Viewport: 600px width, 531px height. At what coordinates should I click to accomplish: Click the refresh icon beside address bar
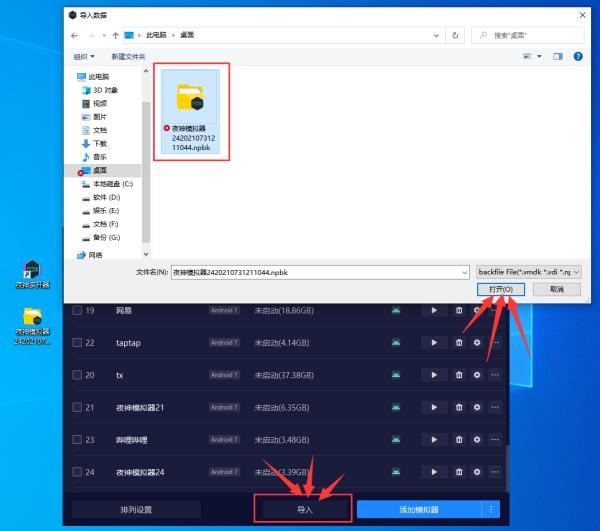(455, 35)
